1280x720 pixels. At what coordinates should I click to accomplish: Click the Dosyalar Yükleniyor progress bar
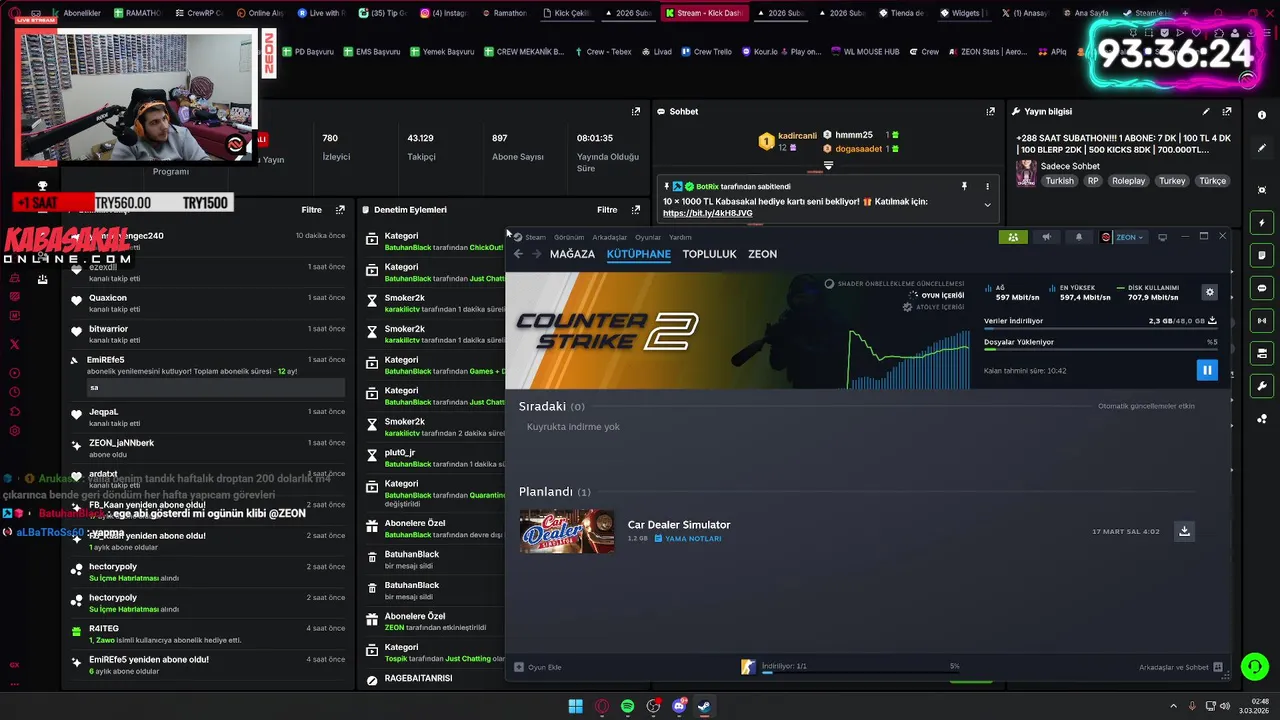[x=1100, y=349]
